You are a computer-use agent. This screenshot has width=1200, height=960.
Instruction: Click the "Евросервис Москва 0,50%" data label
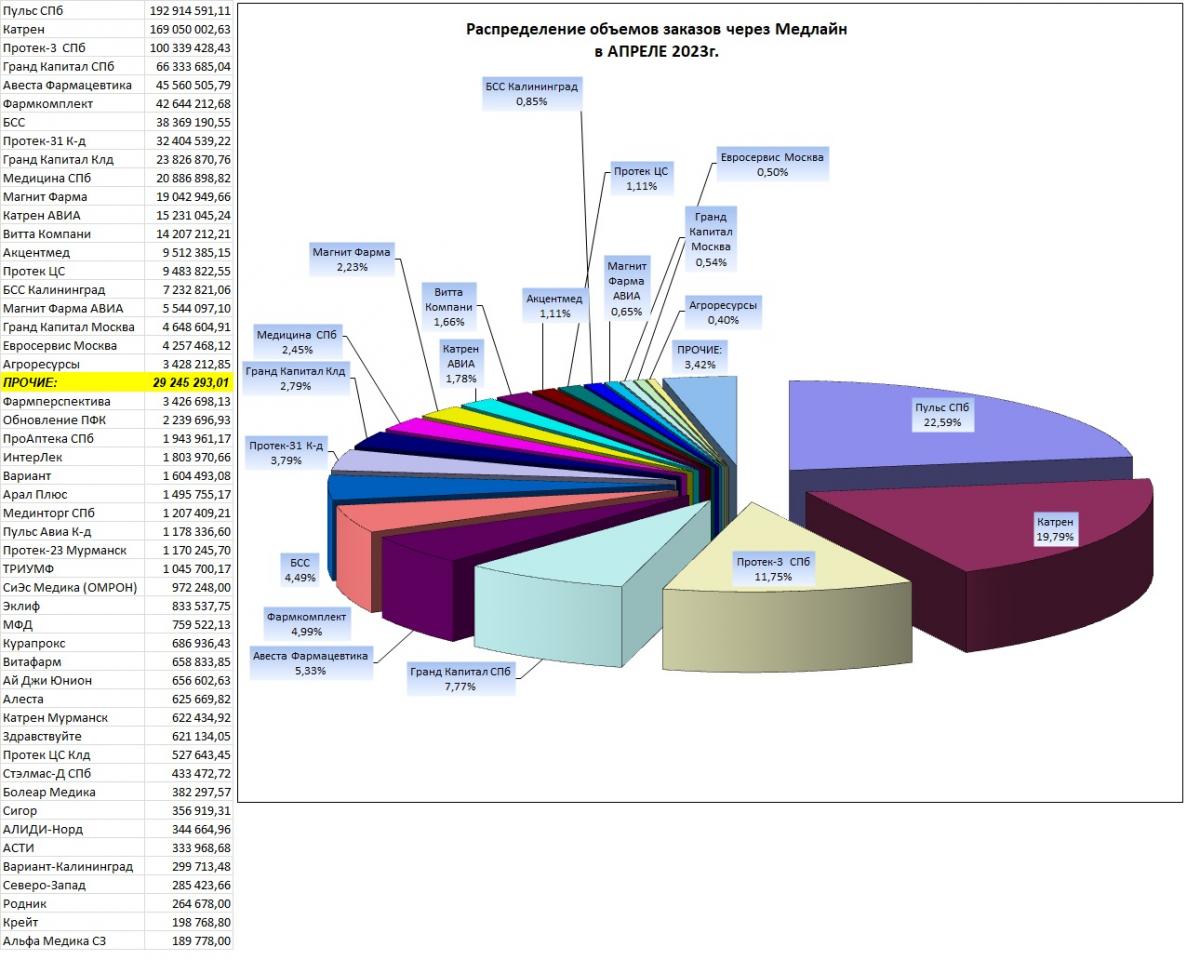(774, 165)
